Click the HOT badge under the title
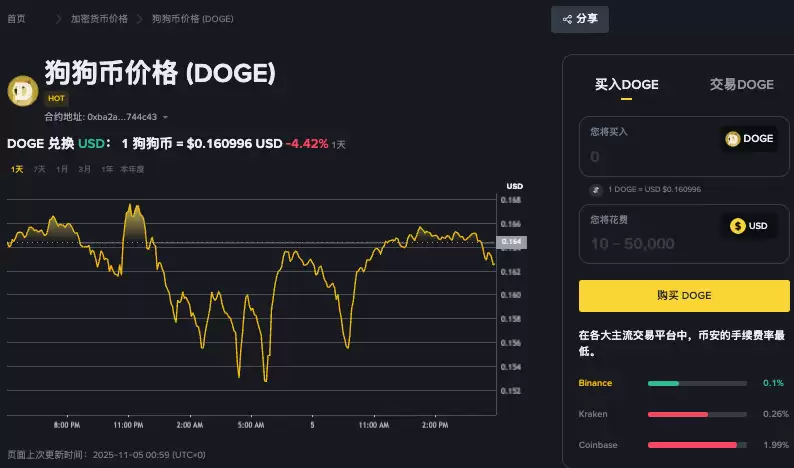This screenshot has width=794, height=468. tap(57, 99)
